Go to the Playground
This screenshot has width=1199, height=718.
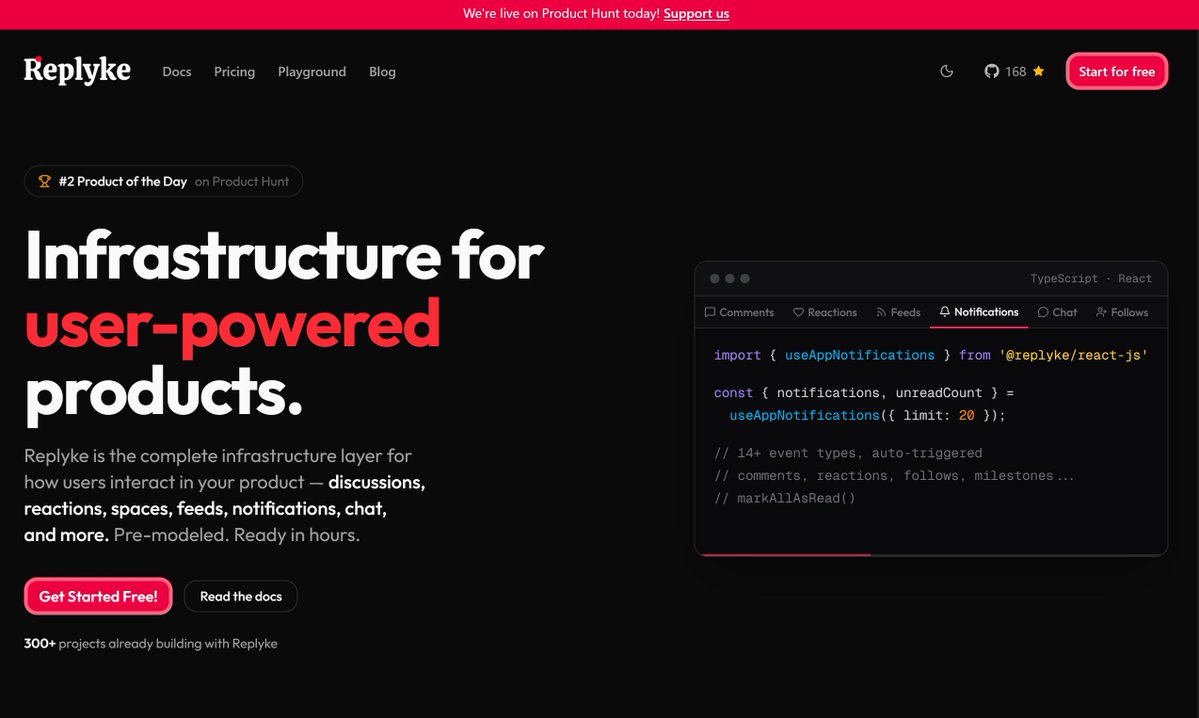312,71
